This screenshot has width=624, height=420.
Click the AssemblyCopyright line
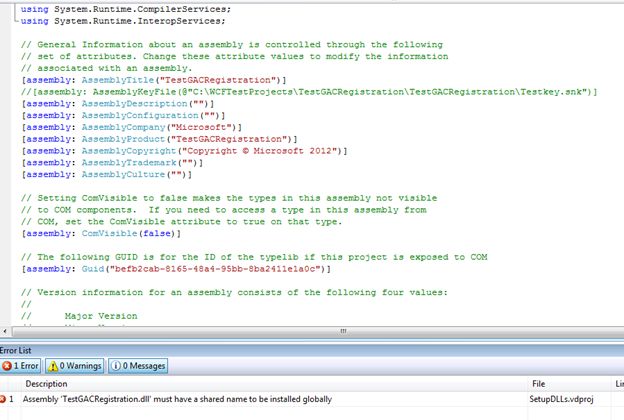(x=184, y=151)
